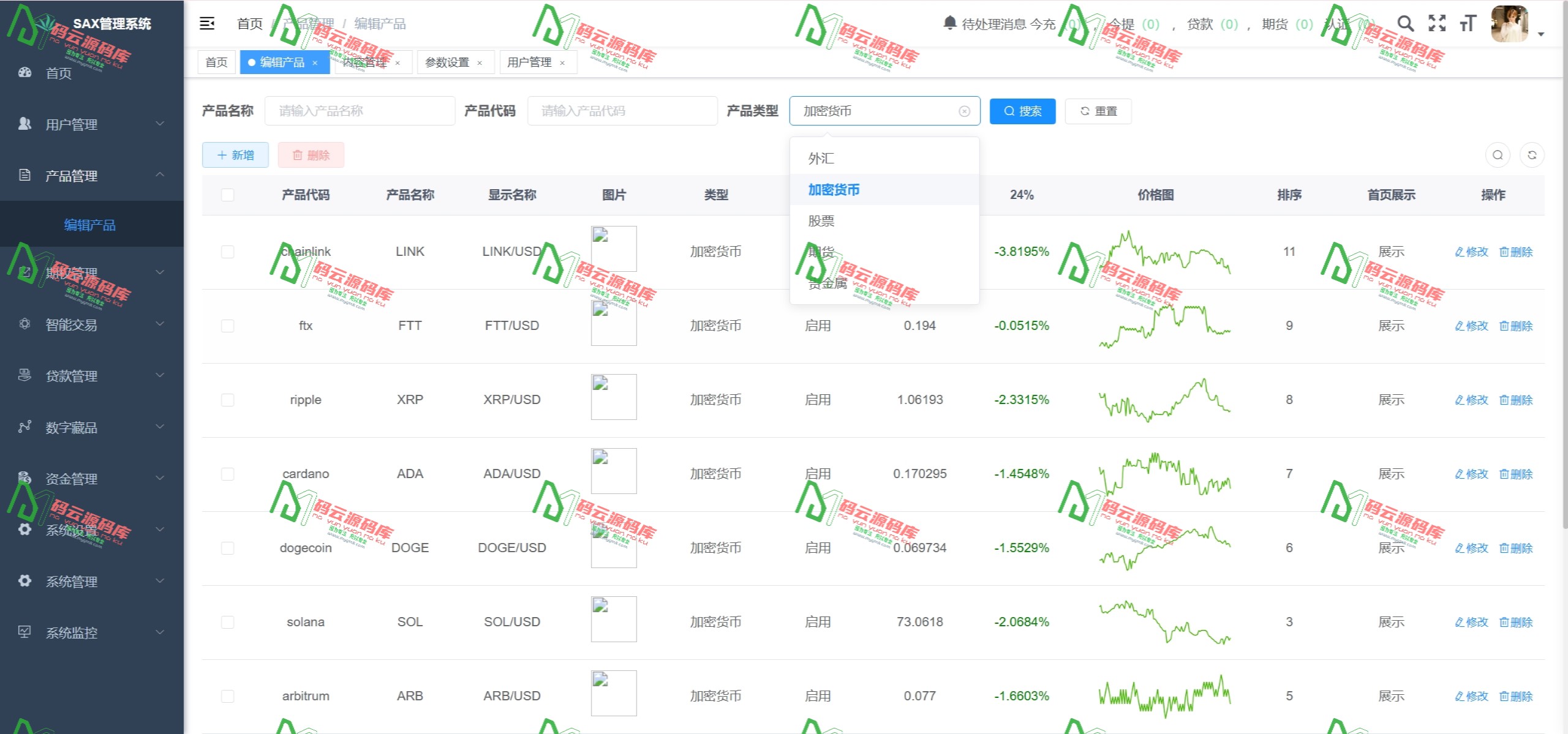Select the ftx row checkbox

(228, 326)
